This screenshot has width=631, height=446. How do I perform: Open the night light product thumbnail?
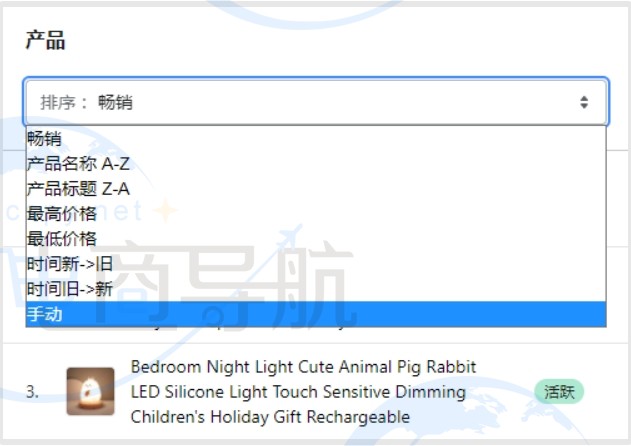point(90,391)
